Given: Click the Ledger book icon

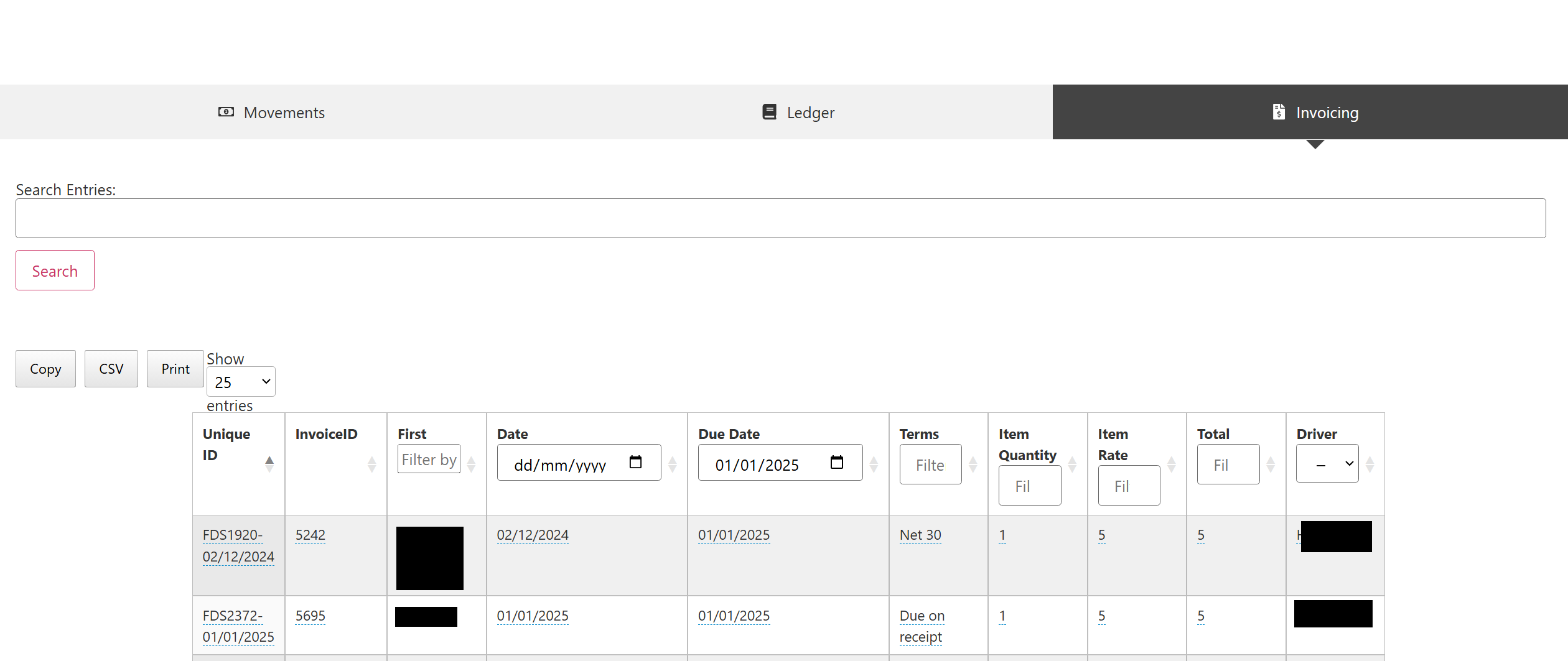Looking at the screenshot, I should (x=769, y=112).
